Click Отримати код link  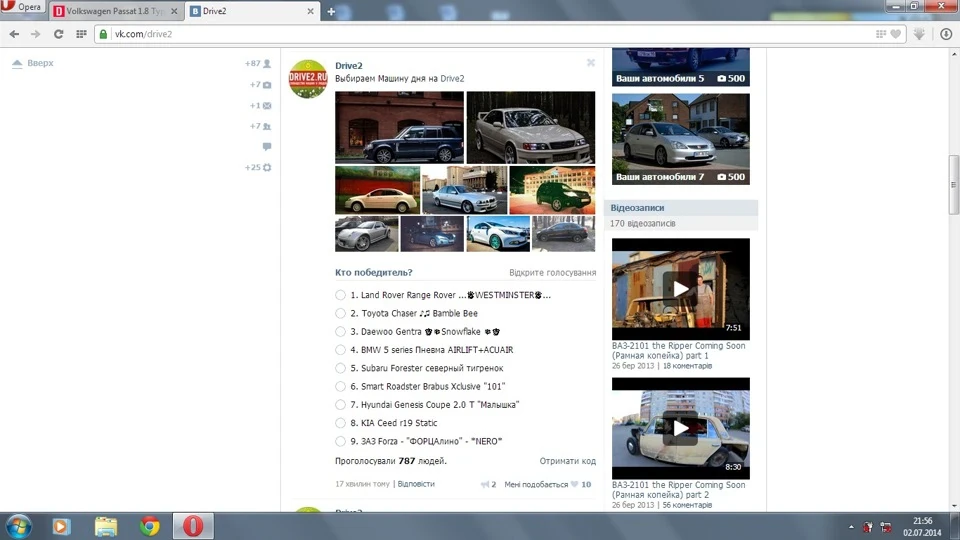pos(568,461)
